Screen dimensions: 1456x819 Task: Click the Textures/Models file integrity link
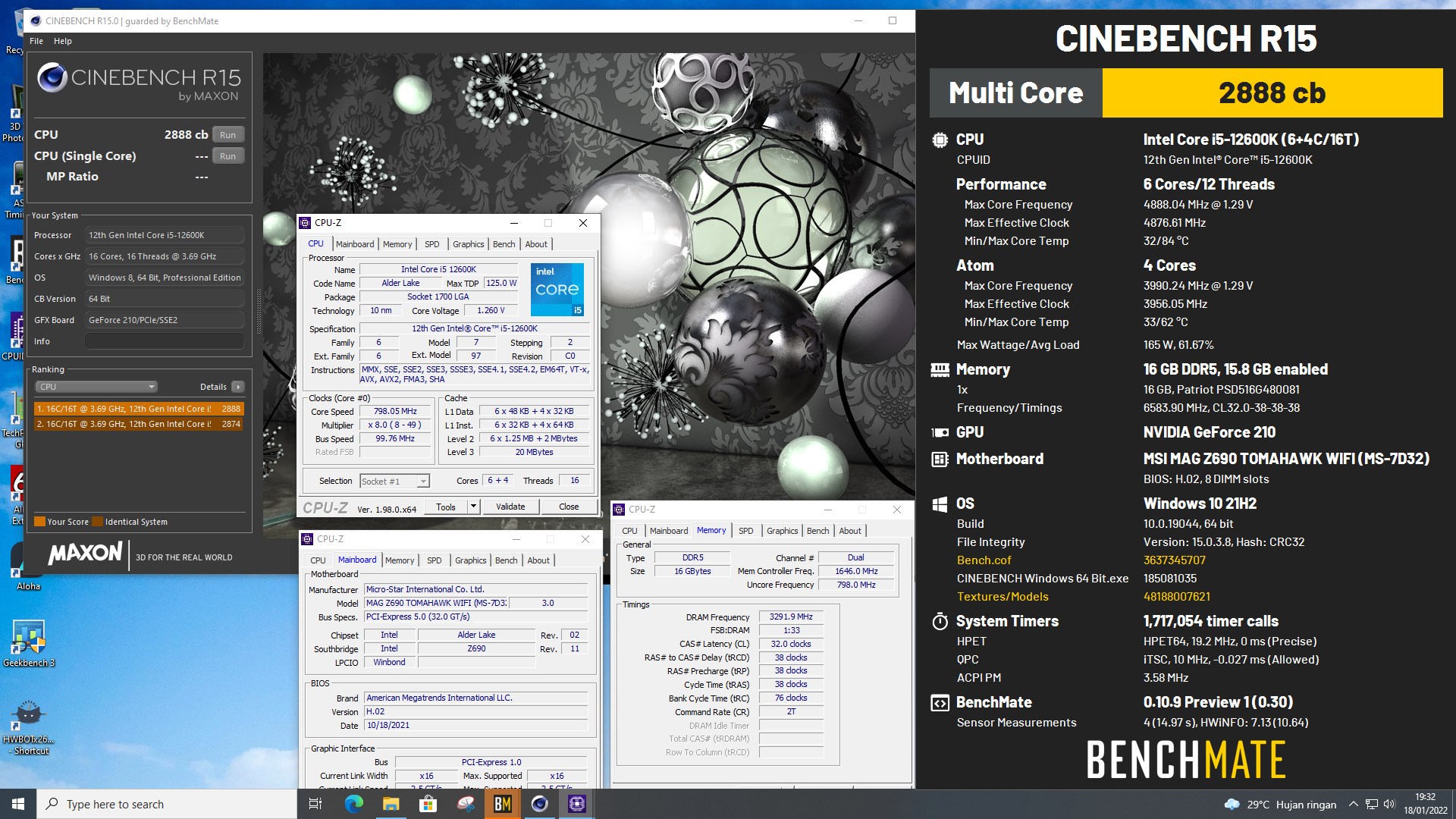(x=1003, y=597)
